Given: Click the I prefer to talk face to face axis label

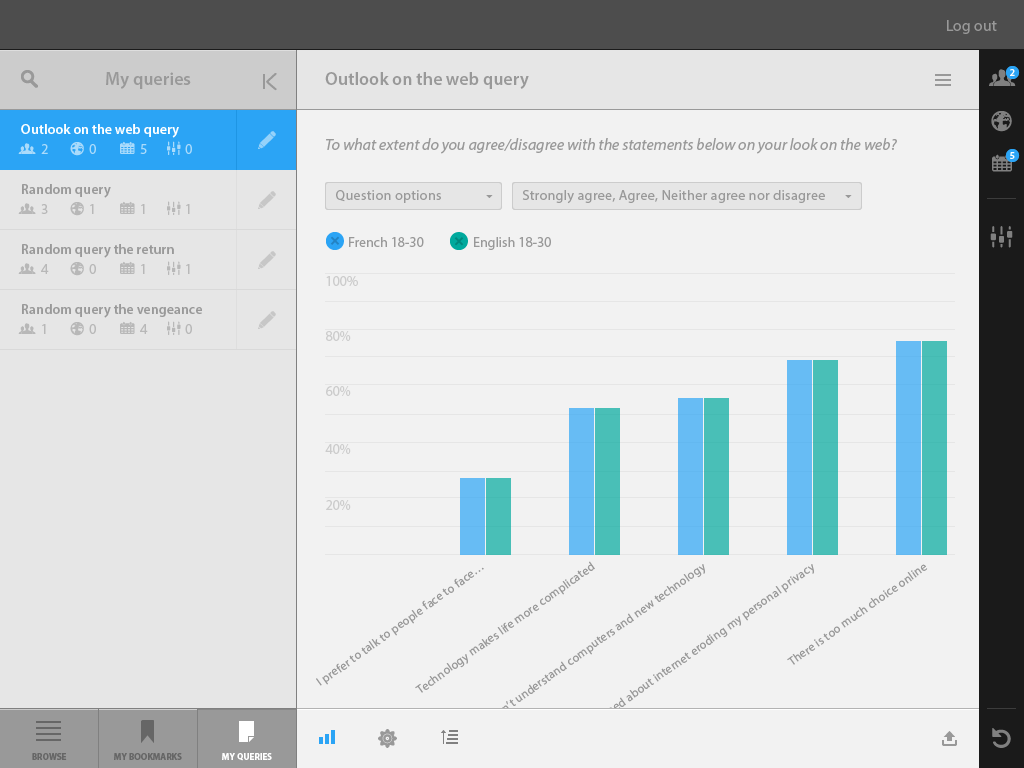Looking at the screenshot, I should 400,624.
